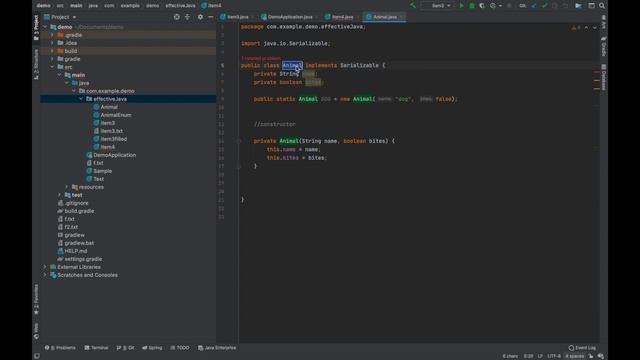The image size is (640, 360).
Task: Toggle the Favorites side tab
Action: click(x=36, y=300)
